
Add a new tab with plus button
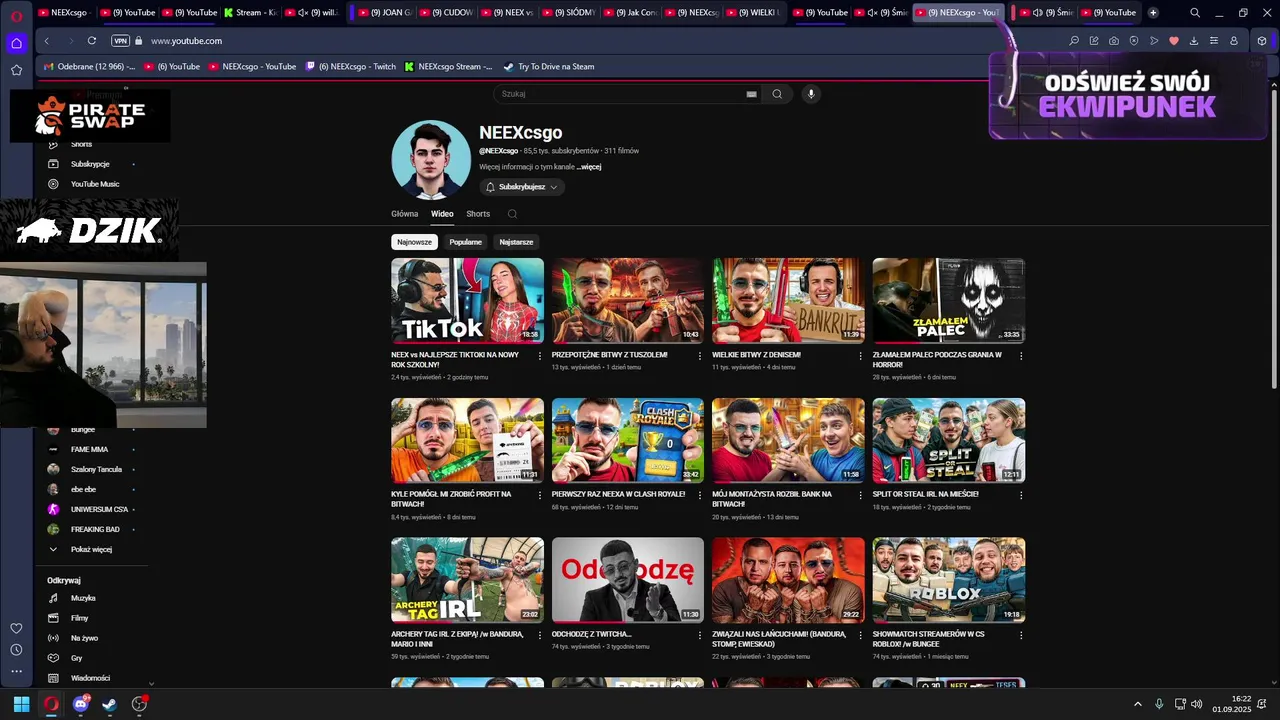(1153, 13)
